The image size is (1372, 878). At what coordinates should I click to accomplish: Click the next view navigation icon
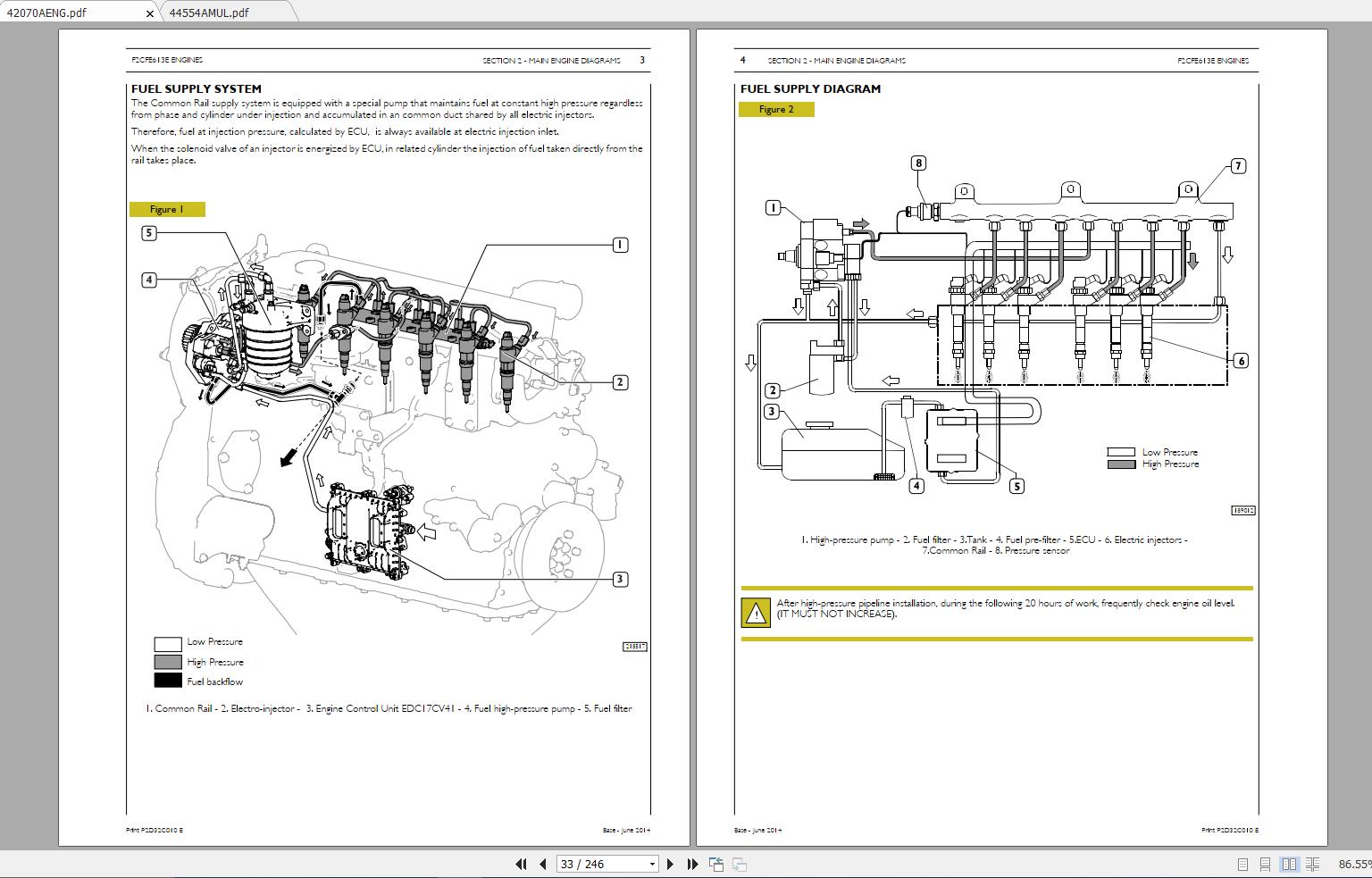point(739,864)
